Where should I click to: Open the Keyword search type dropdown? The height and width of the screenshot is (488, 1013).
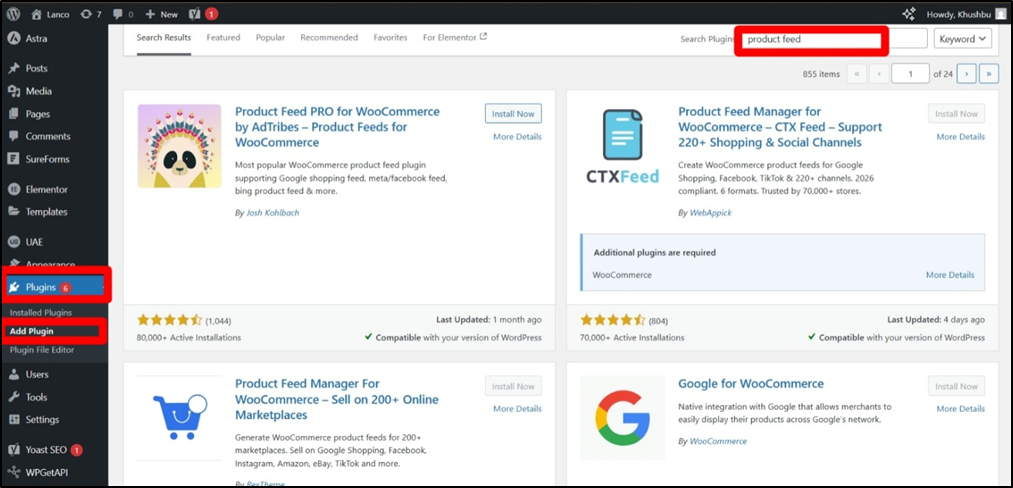click(962, 39)
